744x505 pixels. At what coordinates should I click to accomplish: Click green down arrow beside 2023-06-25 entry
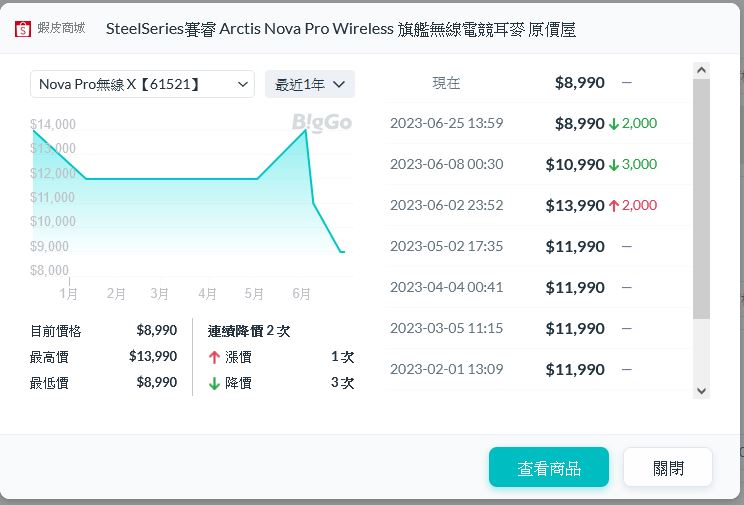coord(614,124)
